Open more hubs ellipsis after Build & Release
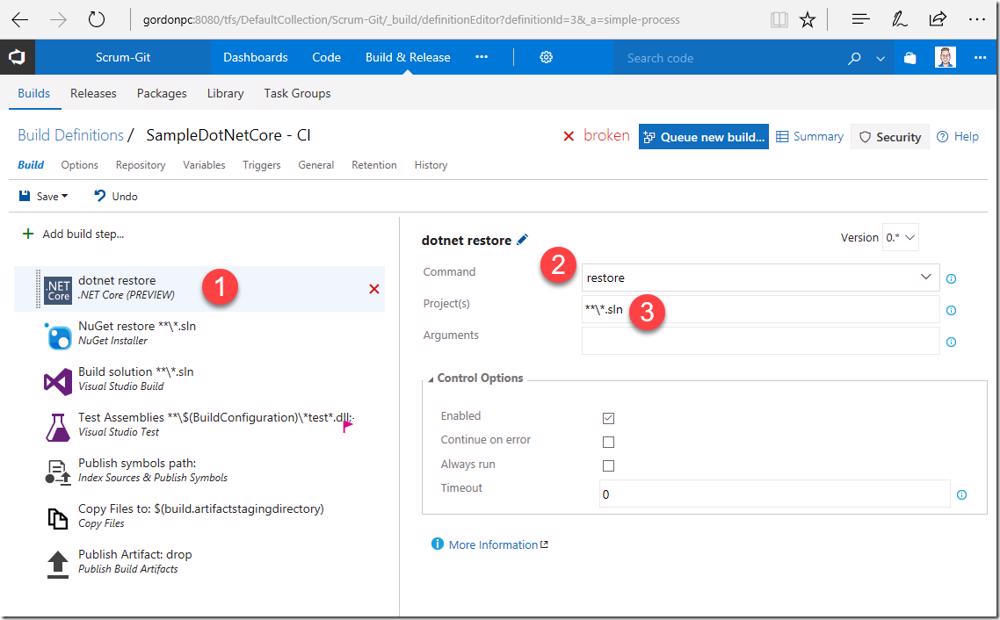The image size is (1000, 620). [482, 57]
